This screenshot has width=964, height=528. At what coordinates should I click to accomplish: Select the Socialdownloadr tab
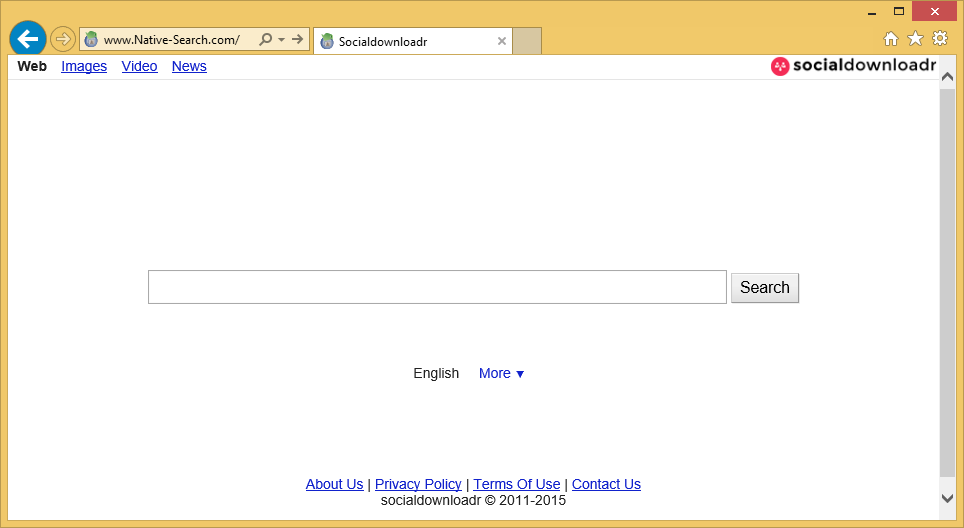[413, 41]
